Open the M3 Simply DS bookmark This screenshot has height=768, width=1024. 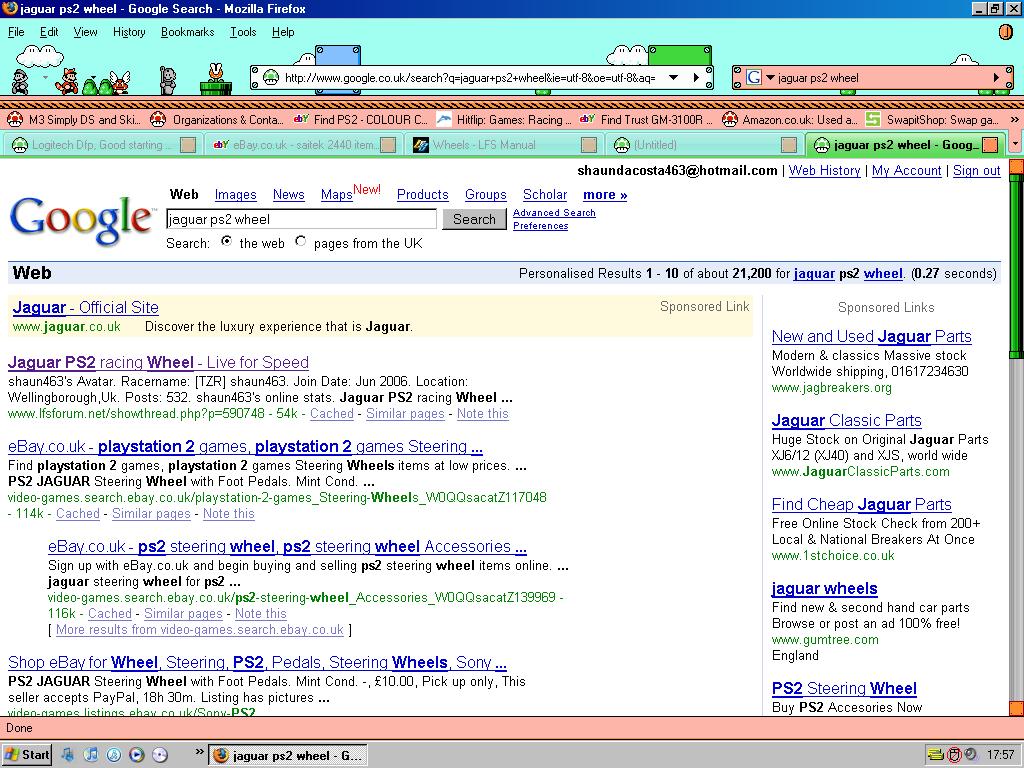coord(73,120)
